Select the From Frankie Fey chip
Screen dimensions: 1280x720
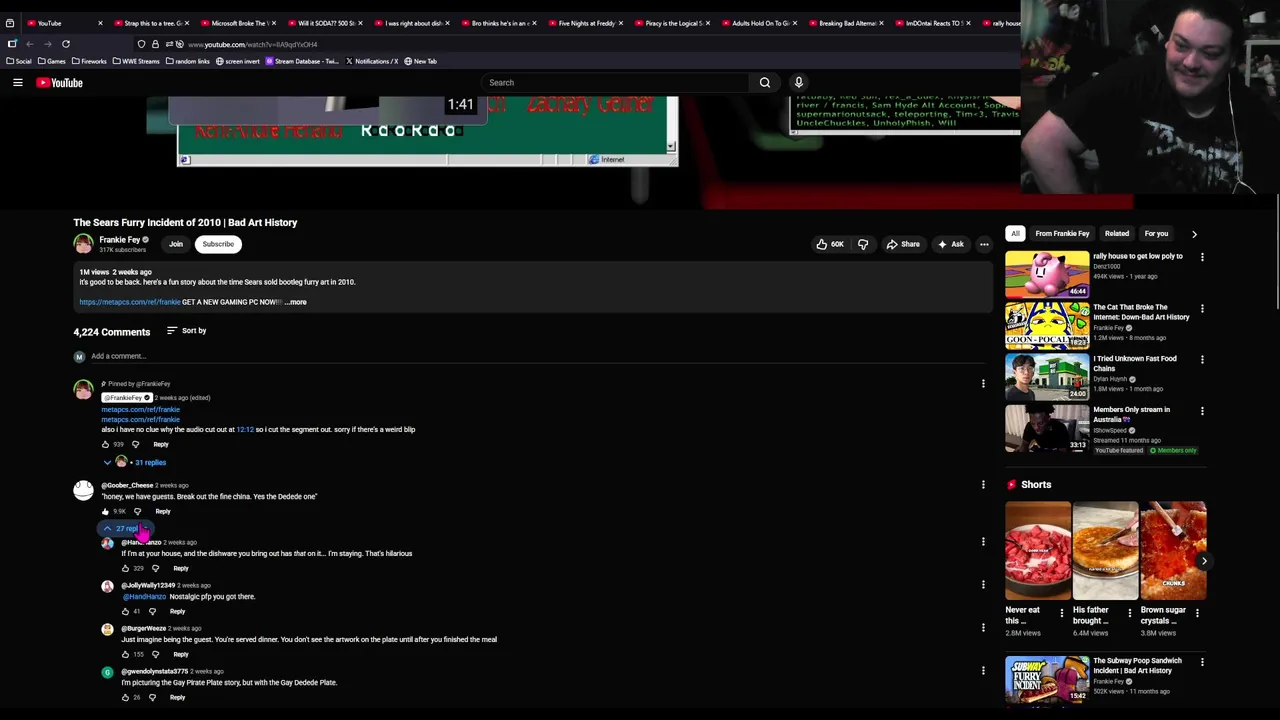pyautogui.click(x=1062, y=234)
